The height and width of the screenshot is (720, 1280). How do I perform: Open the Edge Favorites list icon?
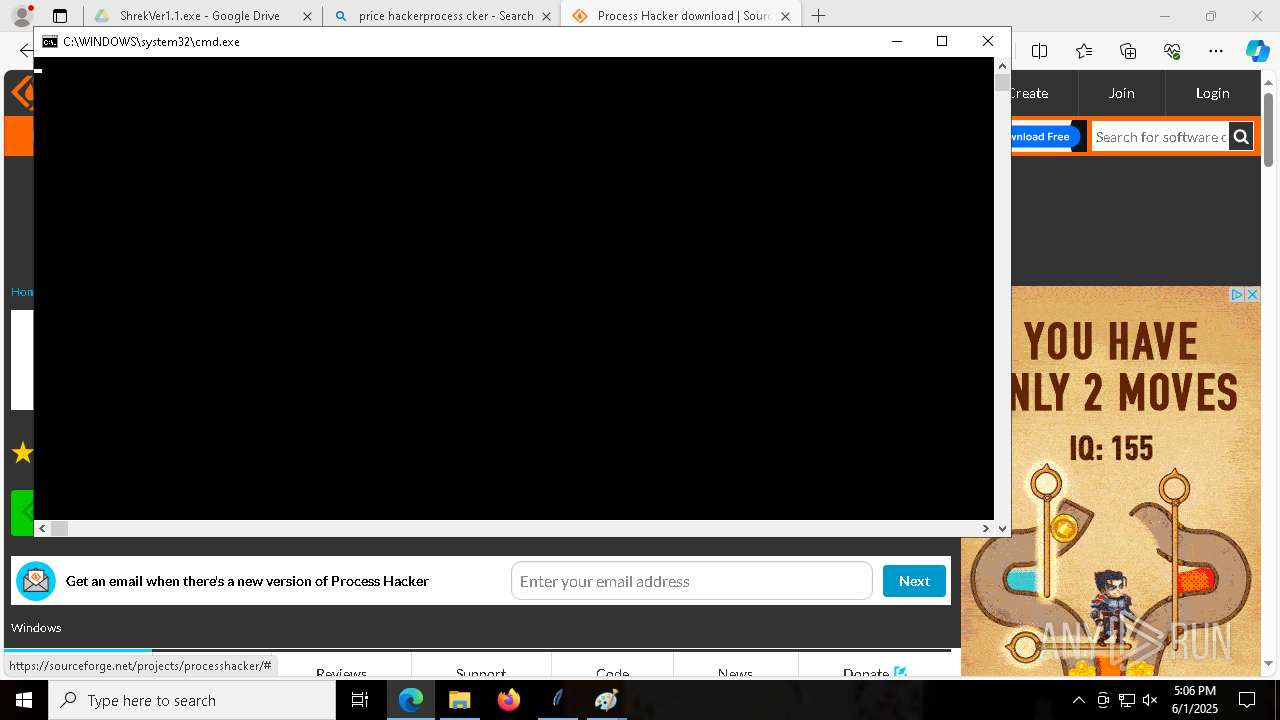point(1084,51)
